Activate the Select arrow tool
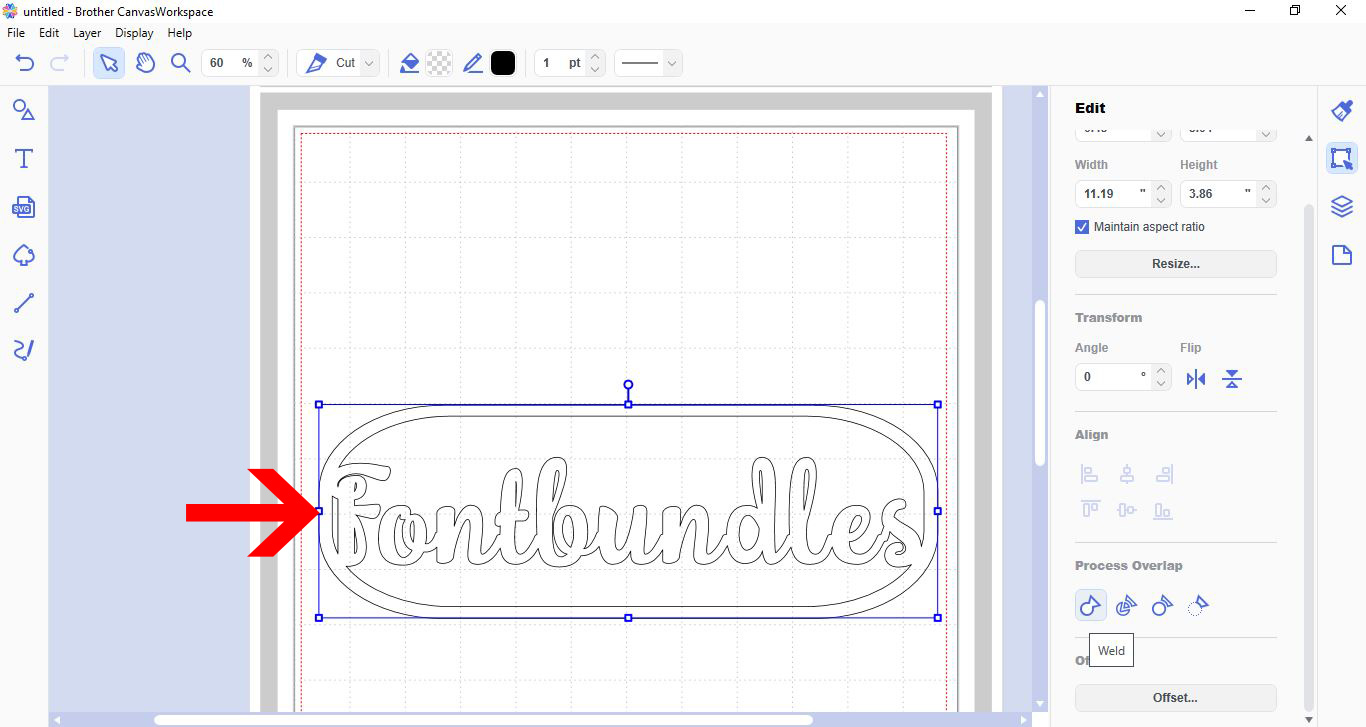Screen dimensions: 1366x727 (109, 63)
